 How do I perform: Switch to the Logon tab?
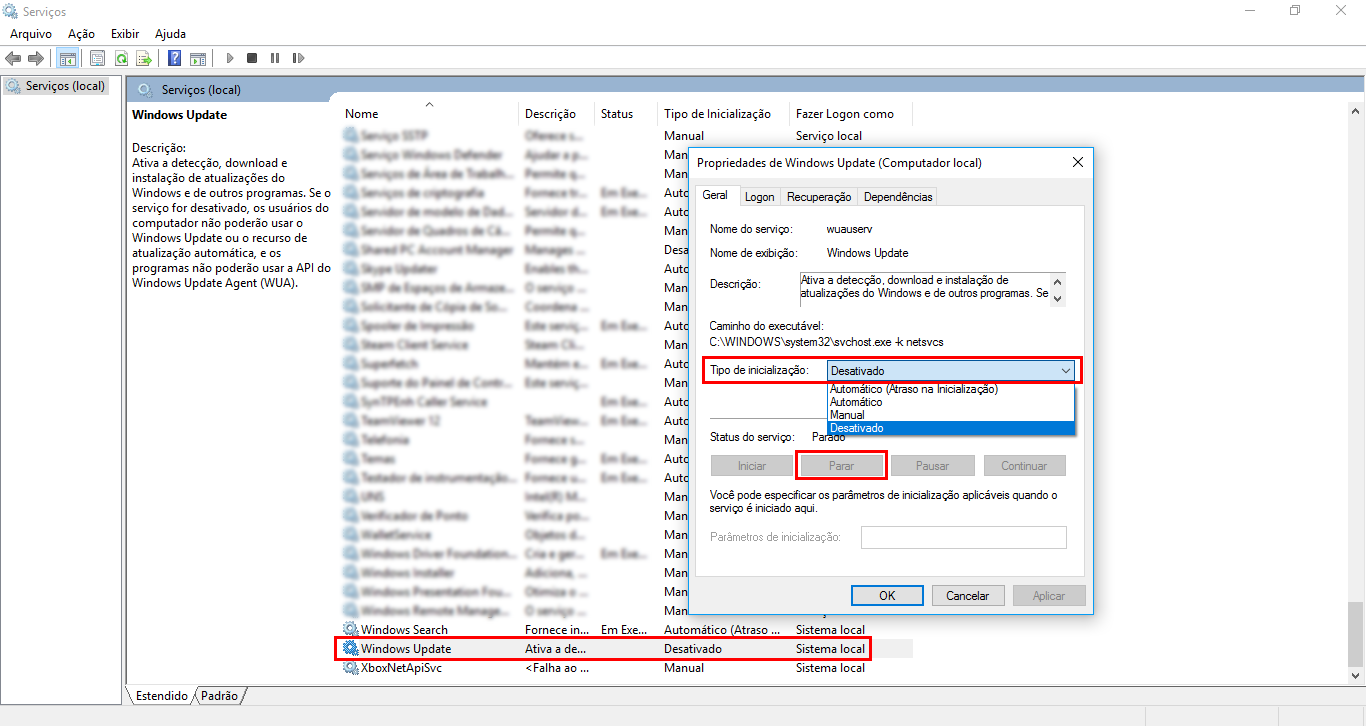[x=760, y=197]
